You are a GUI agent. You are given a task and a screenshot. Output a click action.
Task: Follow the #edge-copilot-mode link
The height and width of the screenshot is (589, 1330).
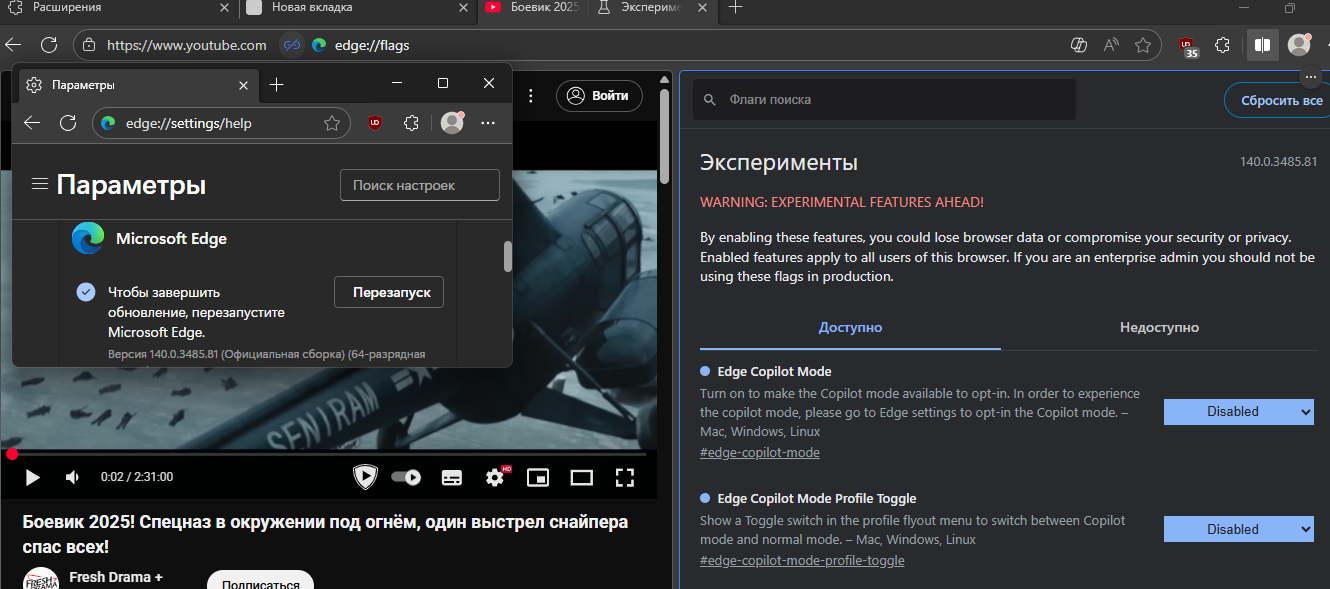(759, 453)
